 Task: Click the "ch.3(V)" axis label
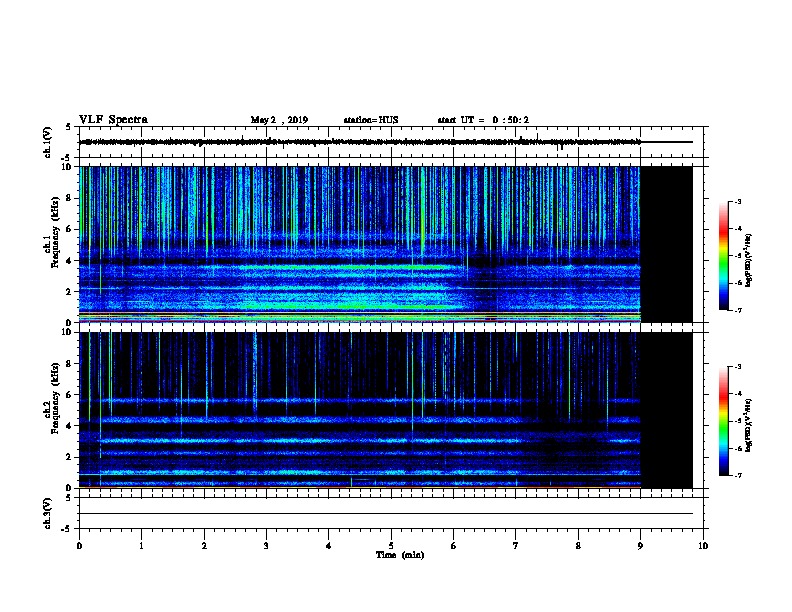click(x=48, y=514)
